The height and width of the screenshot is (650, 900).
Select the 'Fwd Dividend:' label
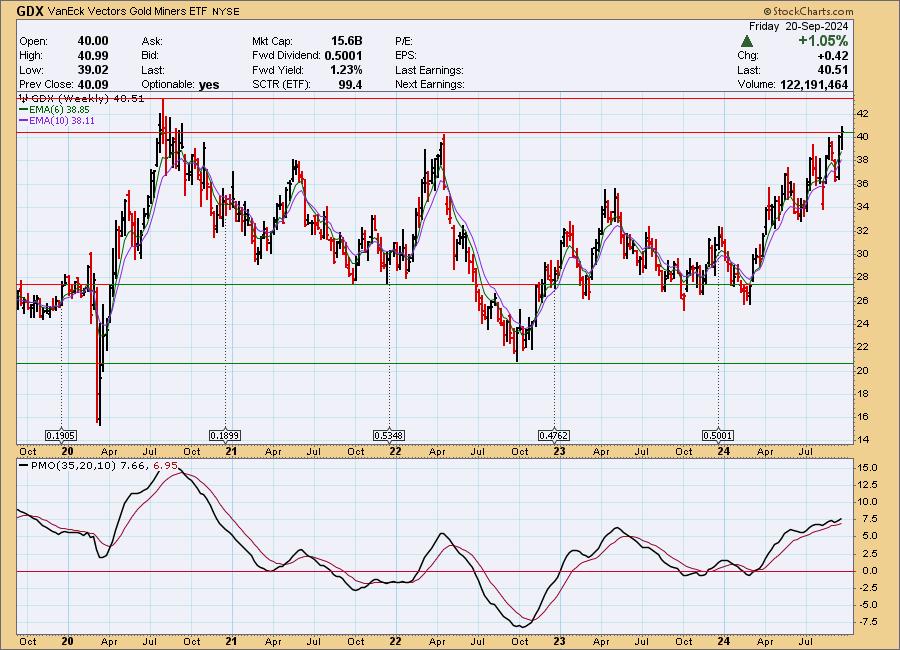[x=286, y=56]
